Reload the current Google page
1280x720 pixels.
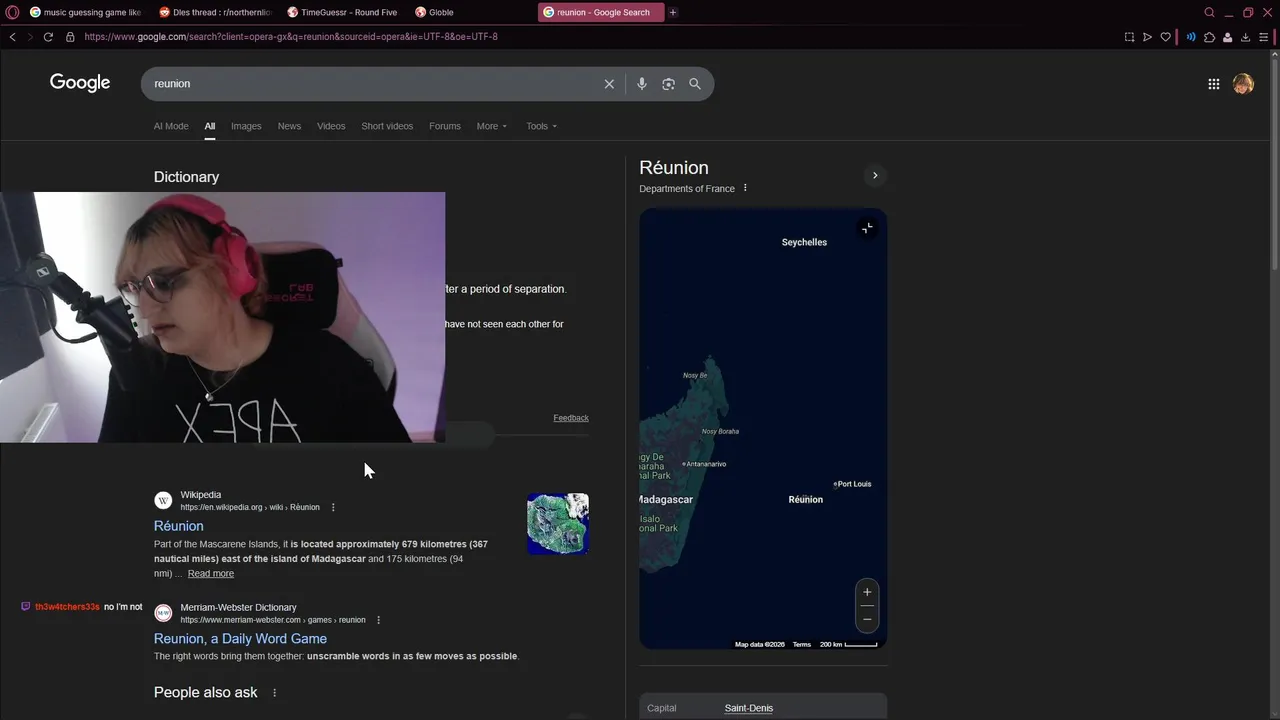[x=48, y=37]
